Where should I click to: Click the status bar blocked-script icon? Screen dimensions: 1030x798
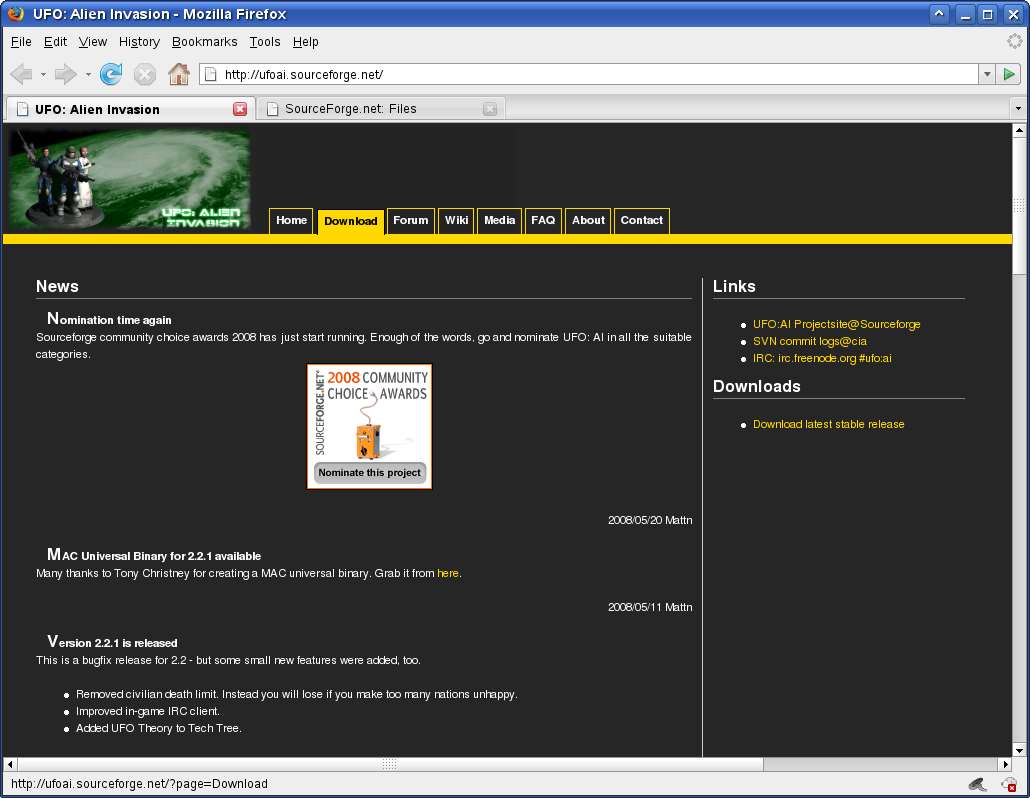[1009, 784]
